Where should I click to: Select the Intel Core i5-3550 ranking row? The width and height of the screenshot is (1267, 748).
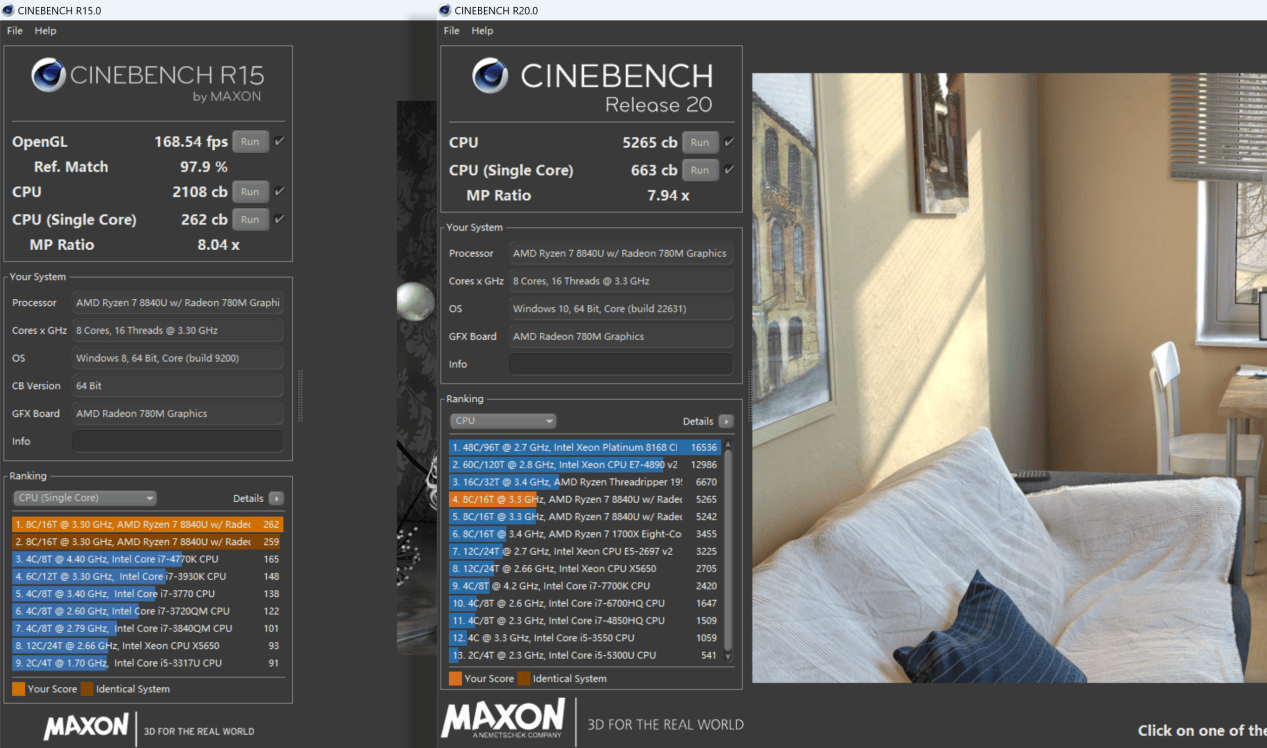(x=585, y=638)
